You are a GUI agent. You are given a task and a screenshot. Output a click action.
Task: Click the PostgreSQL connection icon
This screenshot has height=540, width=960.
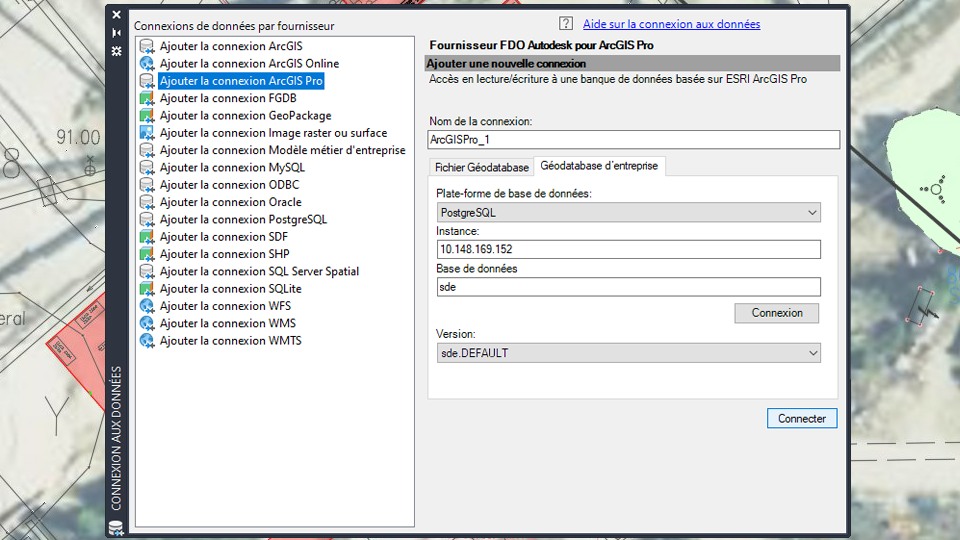click(x=147, y=219)
